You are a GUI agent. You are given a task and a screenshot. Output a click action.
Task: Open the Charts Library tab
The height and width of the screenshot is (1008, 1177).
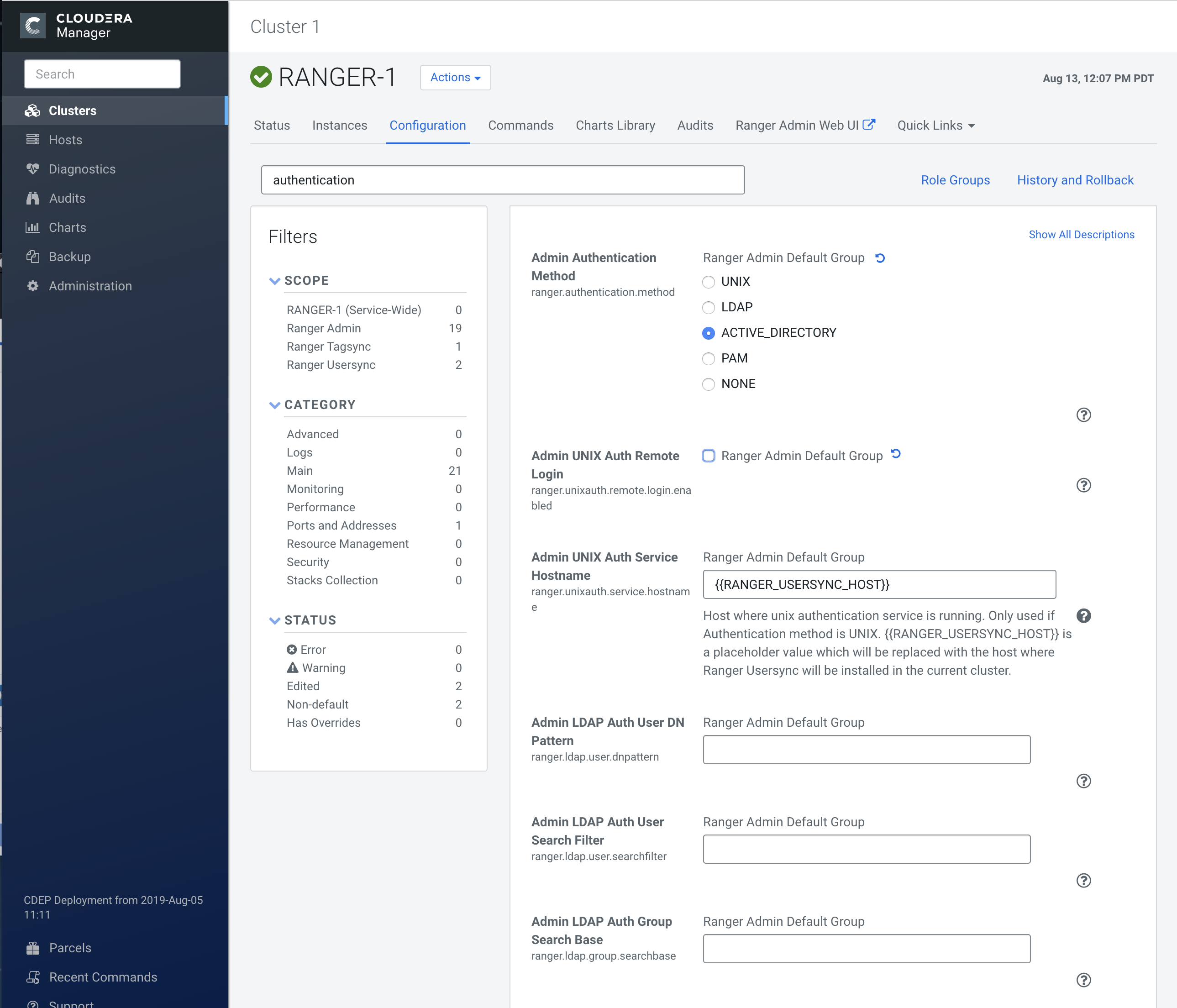tap(615, 126)
